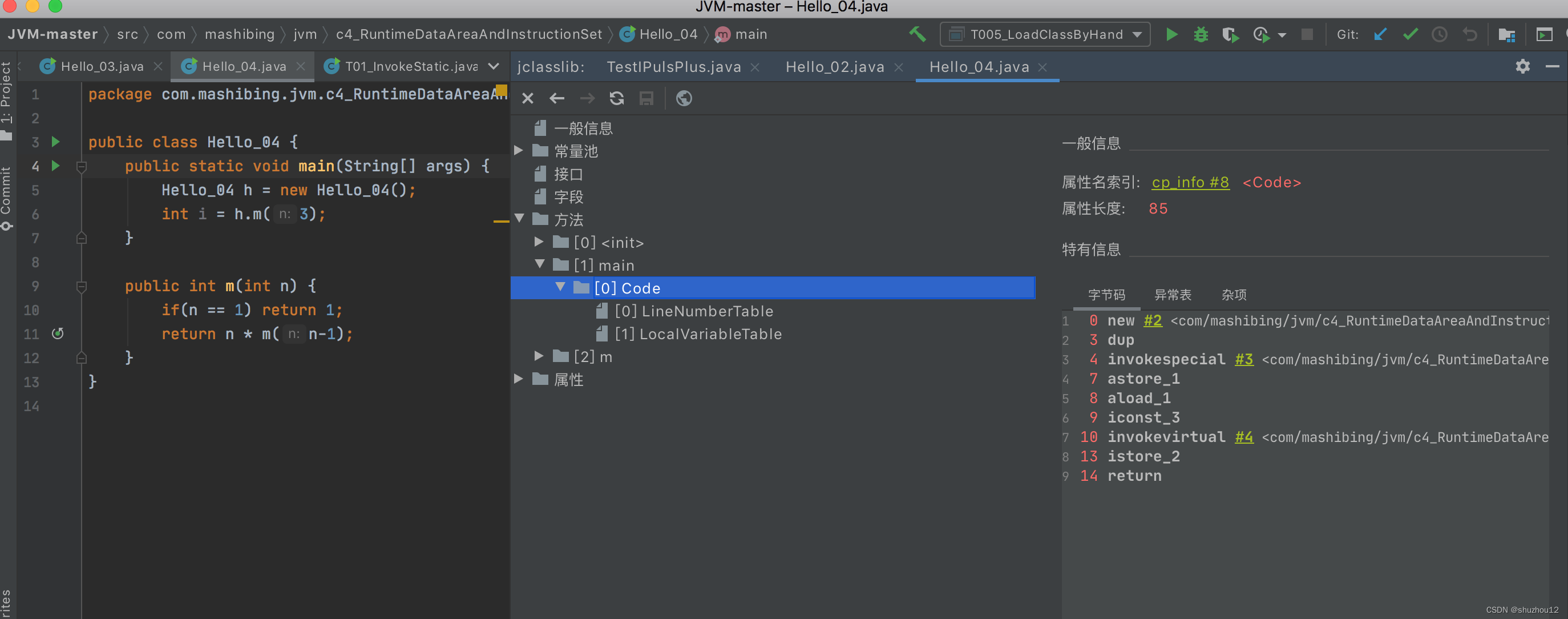Viewport: 1568px width, 619px height.
Task: Go back in jclasslib navigation
Action: click(557, 98)
